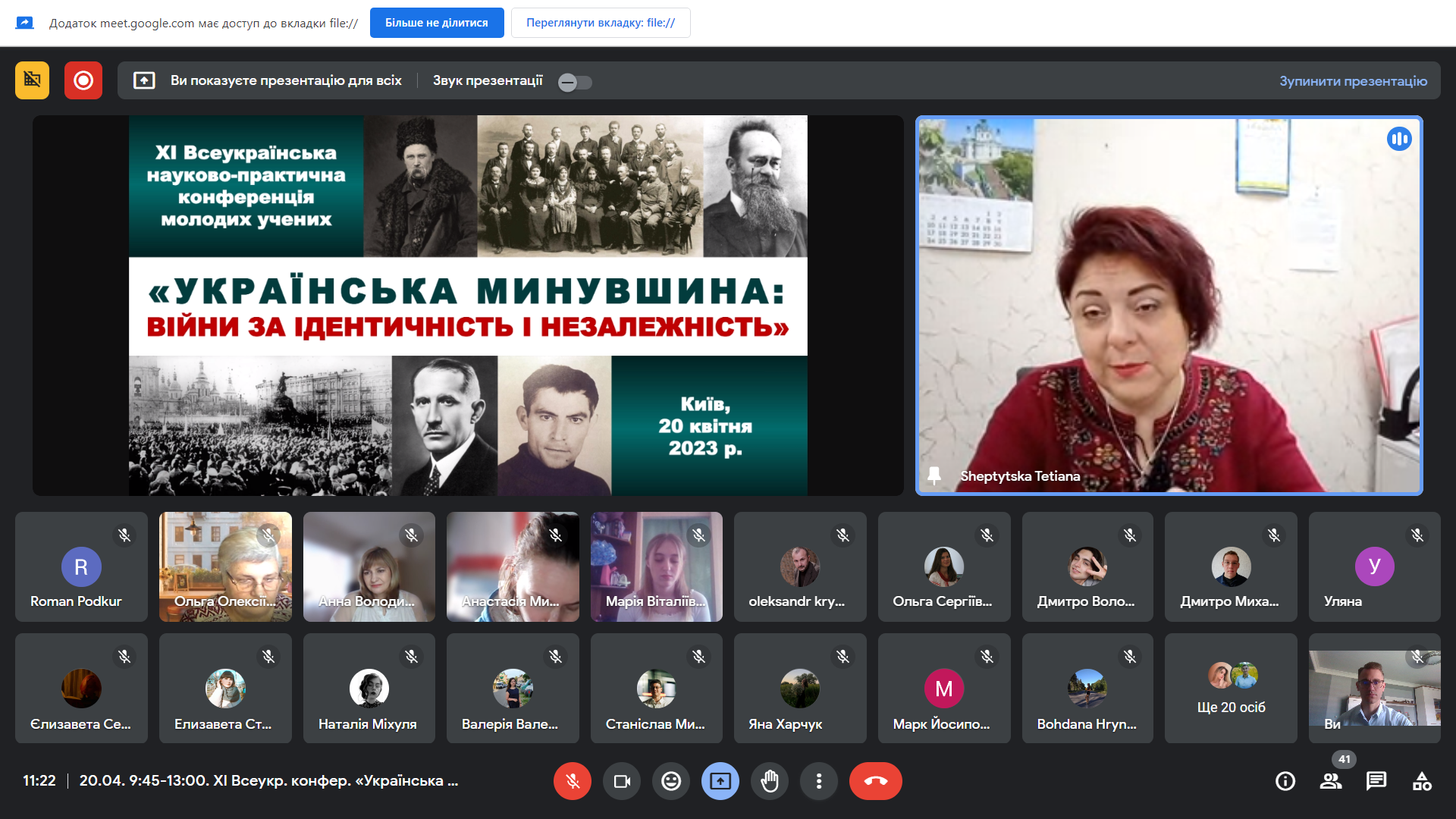The height and width of the screenshot is (819, 1456).
Task: Click the red recording indicator button
Action: 83,80
